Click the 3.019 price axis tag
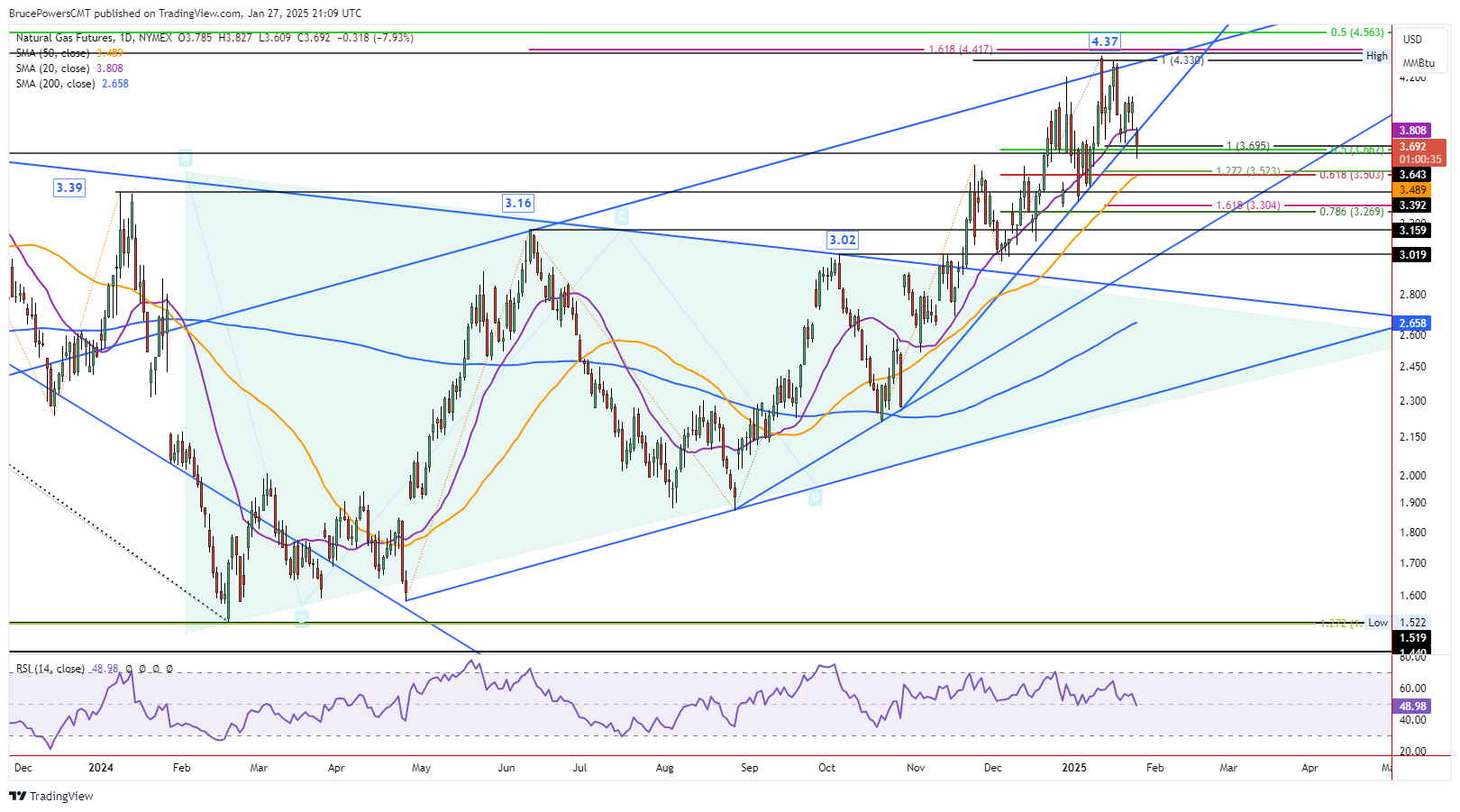The height and width of the screenshot is (812, 1460). click(1412, 255)
